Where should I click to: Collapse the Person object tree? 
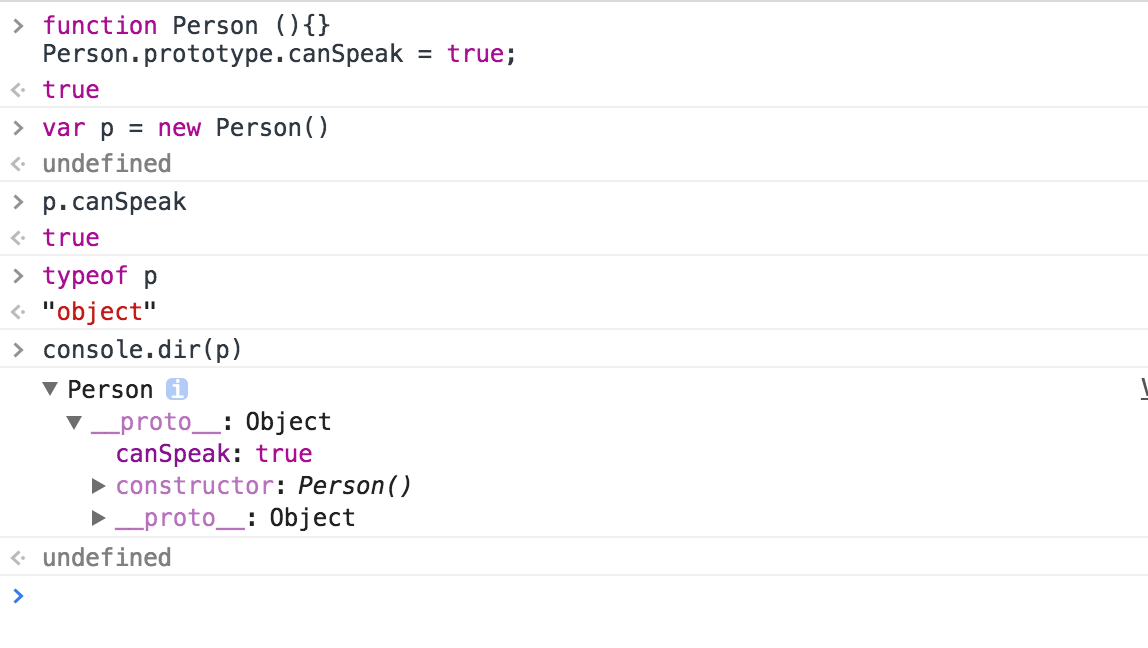51,390
